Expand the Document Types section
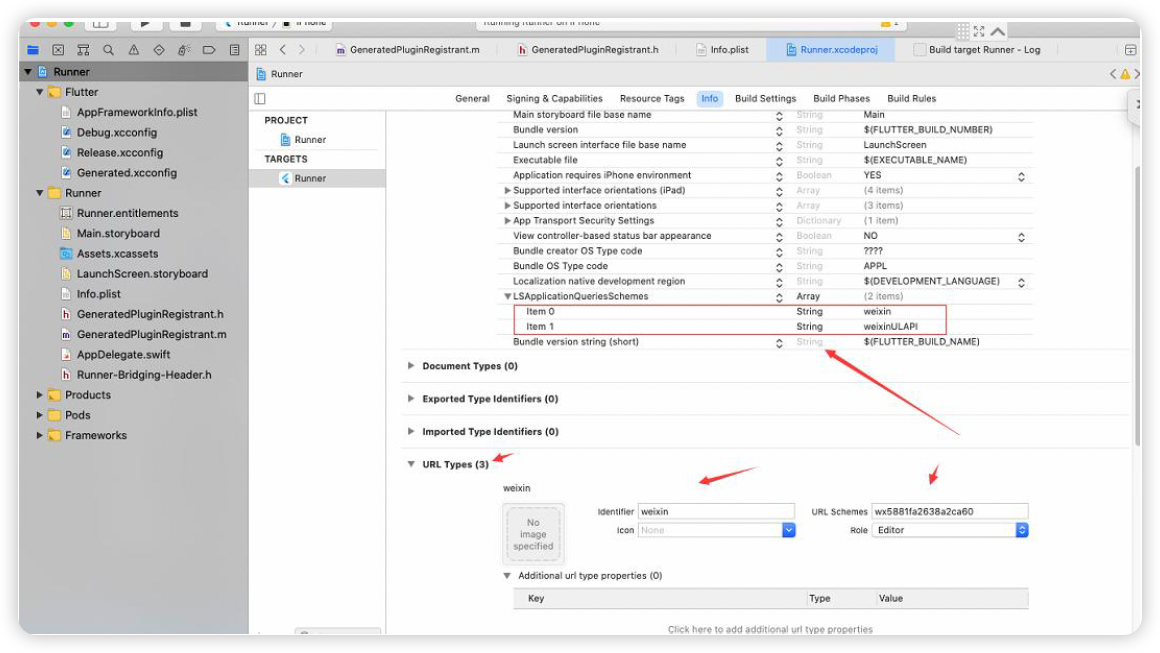 pyautogui.click(x=411, y=366)
